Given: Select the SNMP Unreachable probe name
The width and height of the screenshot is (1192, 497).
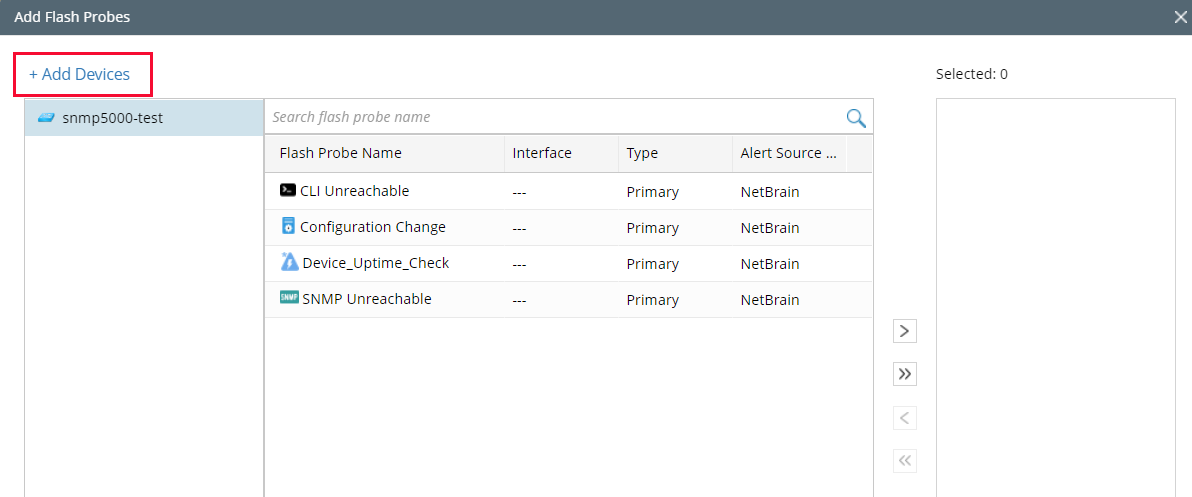Looking at the screenshot, I should pos(367,299).
